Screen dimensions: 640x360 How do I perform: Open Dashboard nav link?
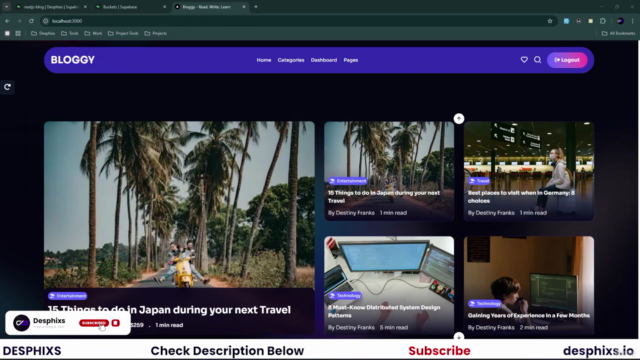(x=324, y=60)
